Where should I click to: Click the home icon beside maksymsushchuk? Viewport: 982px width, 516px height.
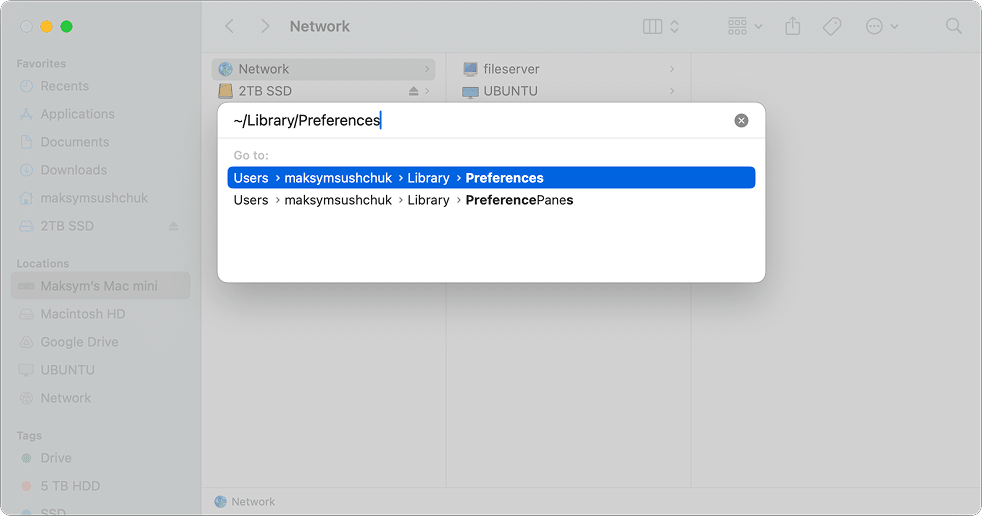tap(26, 198)
